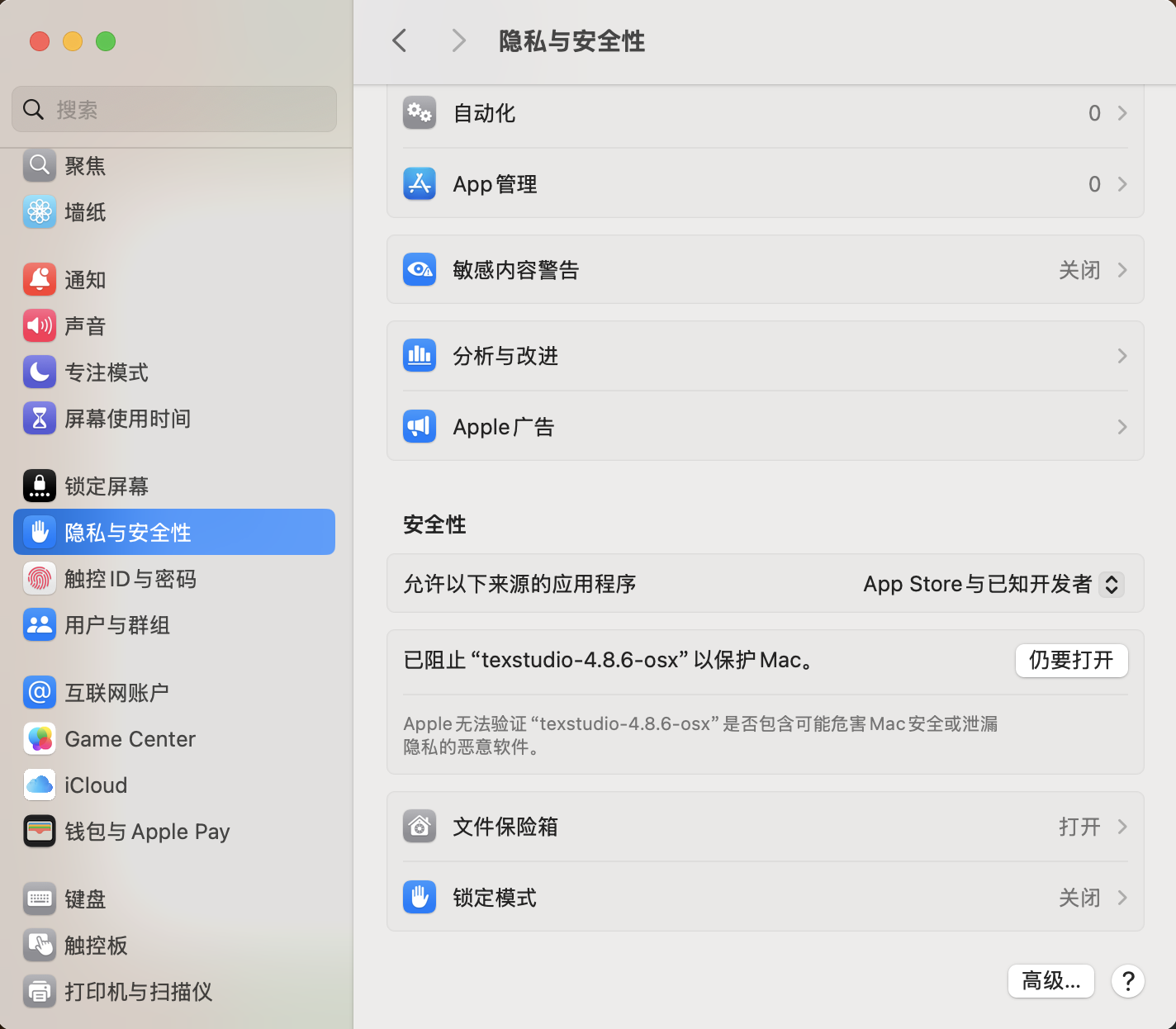
Task: Click the 0 count for 自动化
Action: pos(1094,113)
